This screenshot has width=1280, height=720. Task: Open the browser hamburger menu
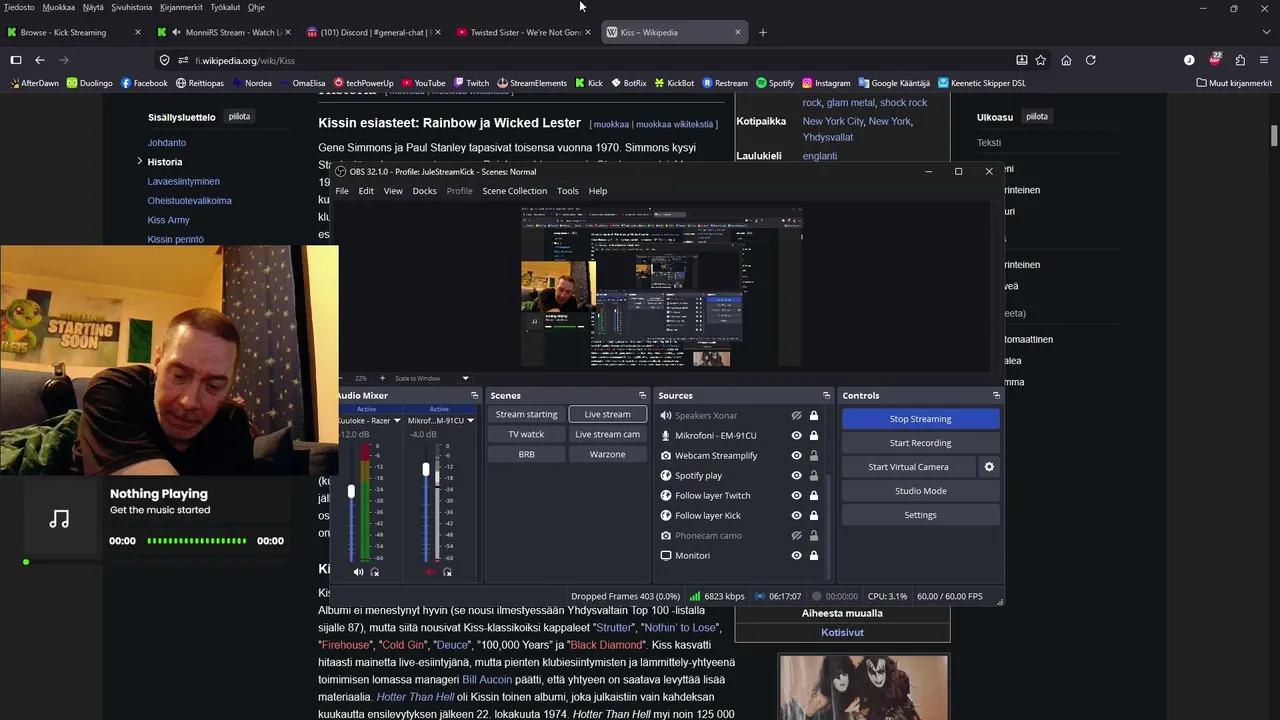pyautogui.click(x=1264, y=60)
